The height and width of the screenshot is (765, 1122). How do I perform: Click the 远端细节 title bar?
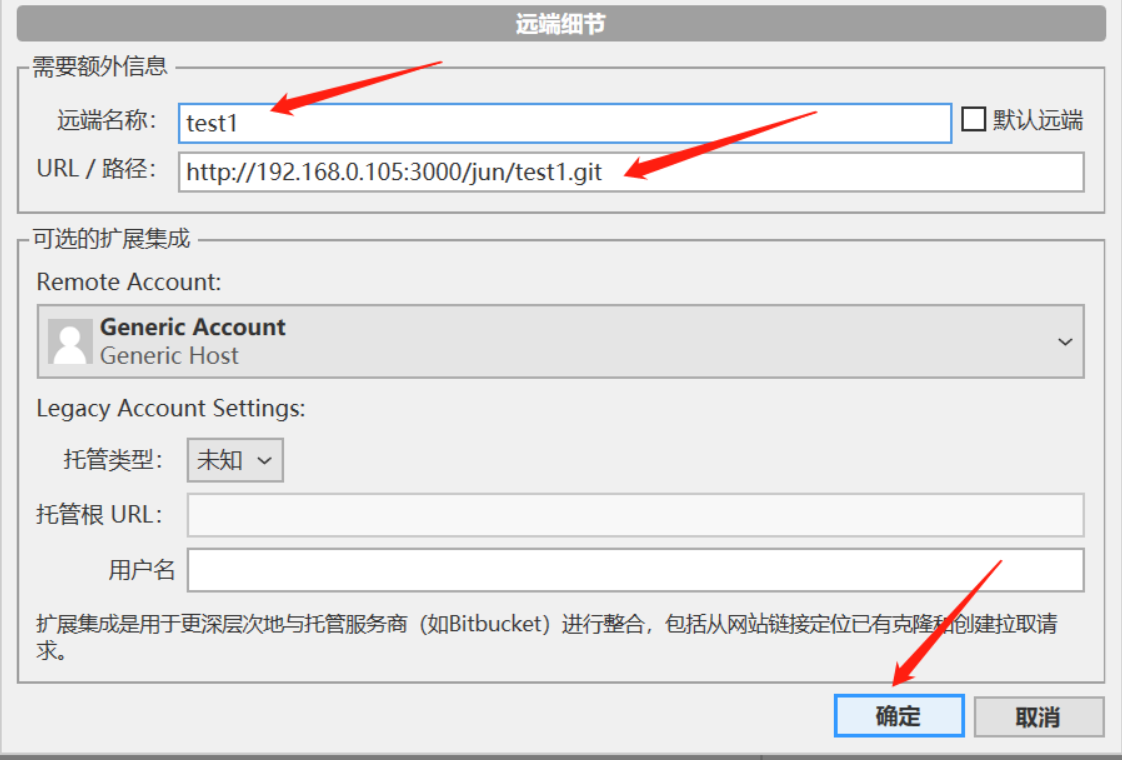tap(561, 24)
